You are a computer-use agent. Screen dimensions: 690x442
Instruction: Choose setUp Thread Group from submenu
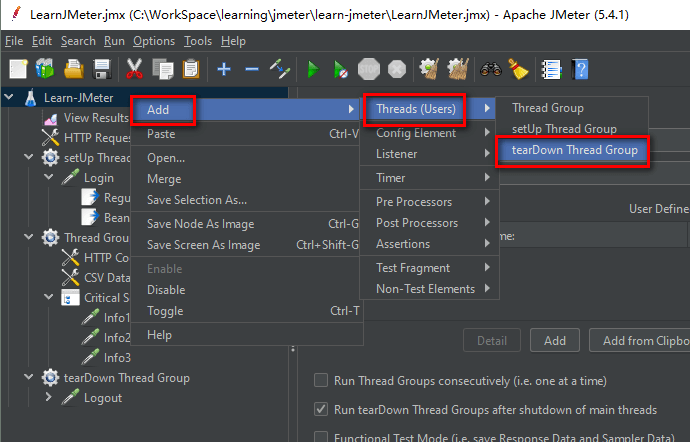click(572, 129)
